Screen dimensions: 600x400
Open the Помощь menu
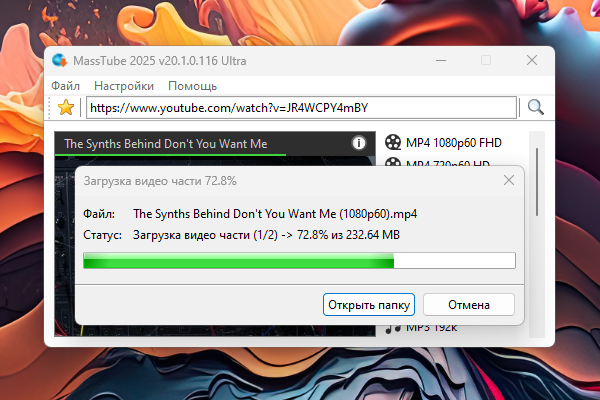[x=192, y=86]
